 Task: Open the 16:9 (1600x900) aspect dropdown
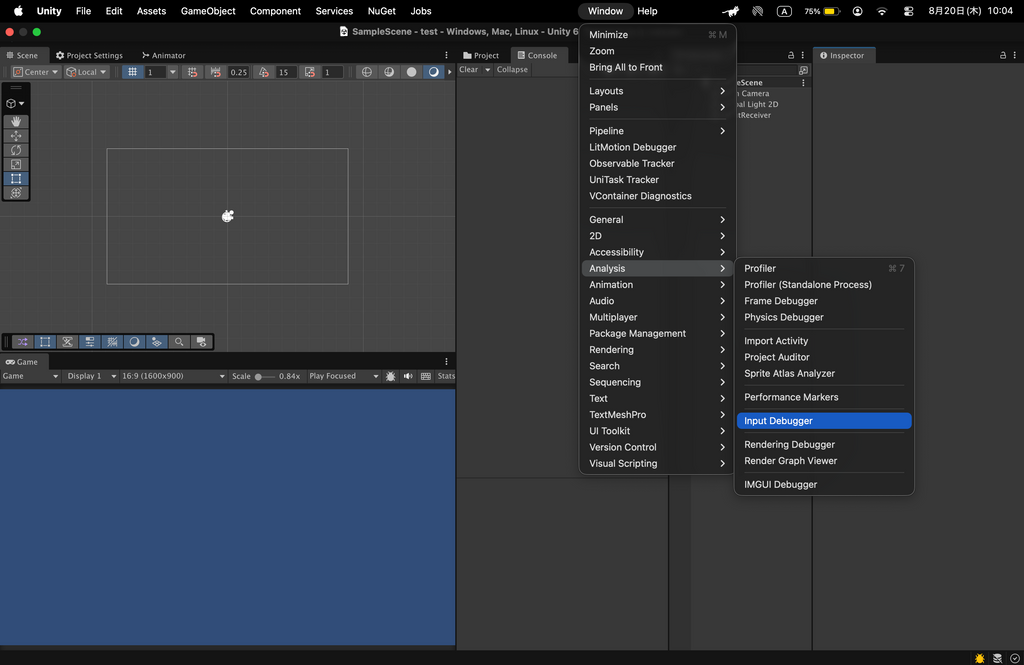pyautogui.click(x=173, y=376)
